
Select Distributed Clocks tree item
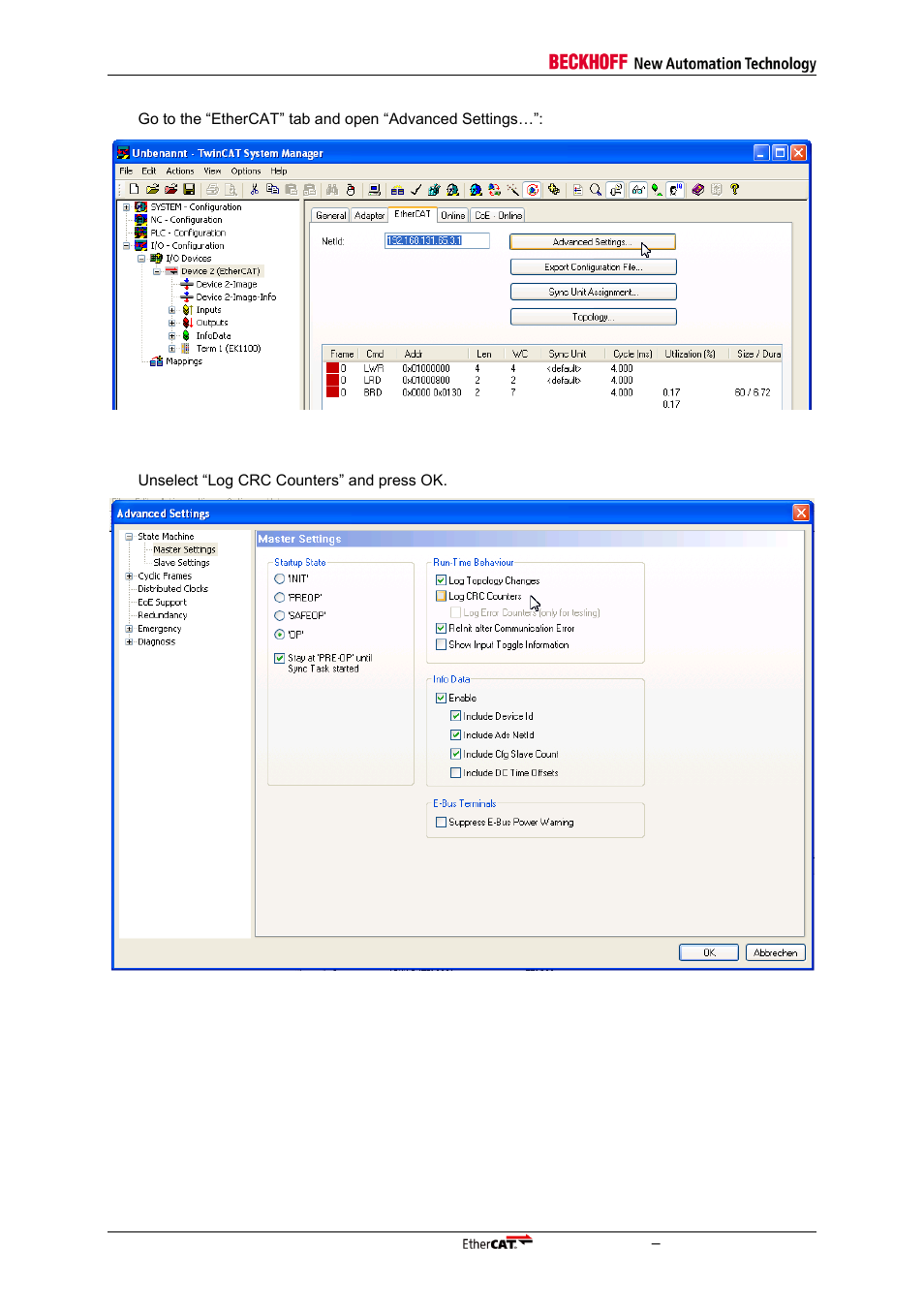[x=172, y=589]
